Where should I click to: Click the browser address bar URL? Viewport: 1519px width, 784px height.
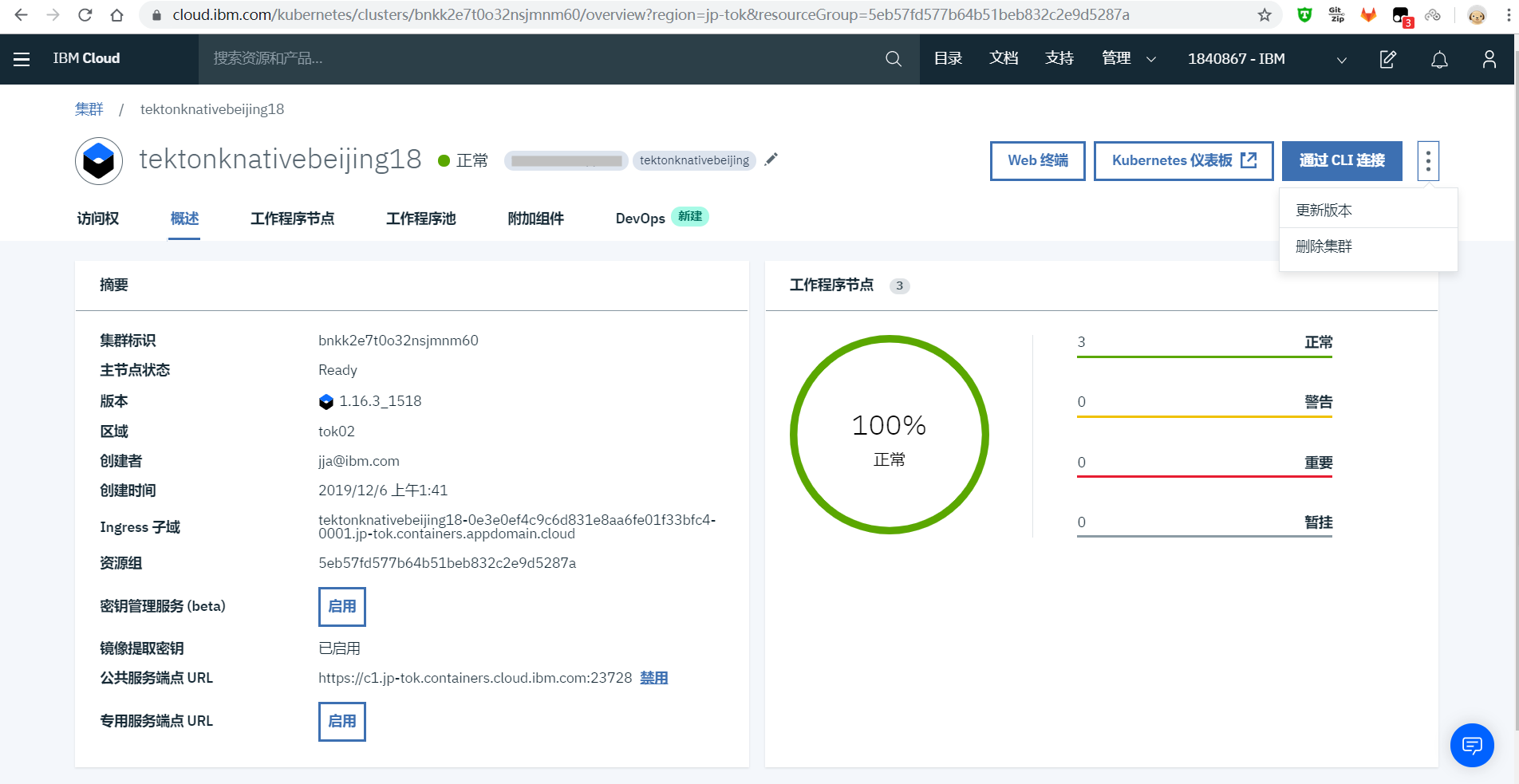[651, 15]
